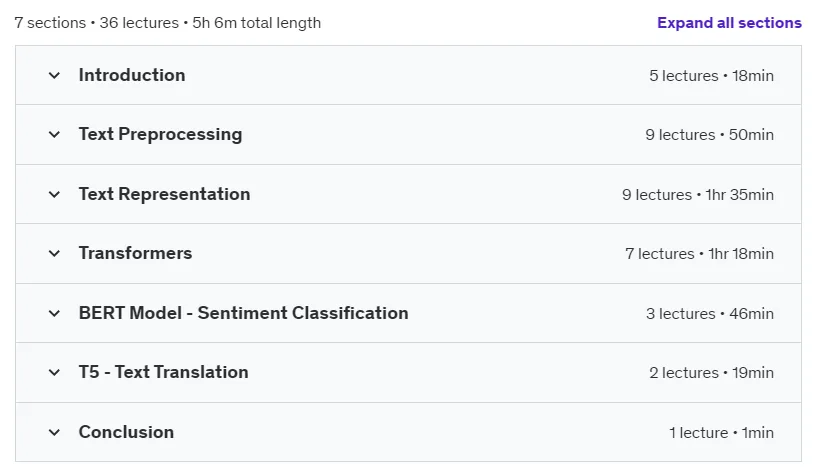Open the Introduction section title
The image size is (817, 467).
(132, 75)
